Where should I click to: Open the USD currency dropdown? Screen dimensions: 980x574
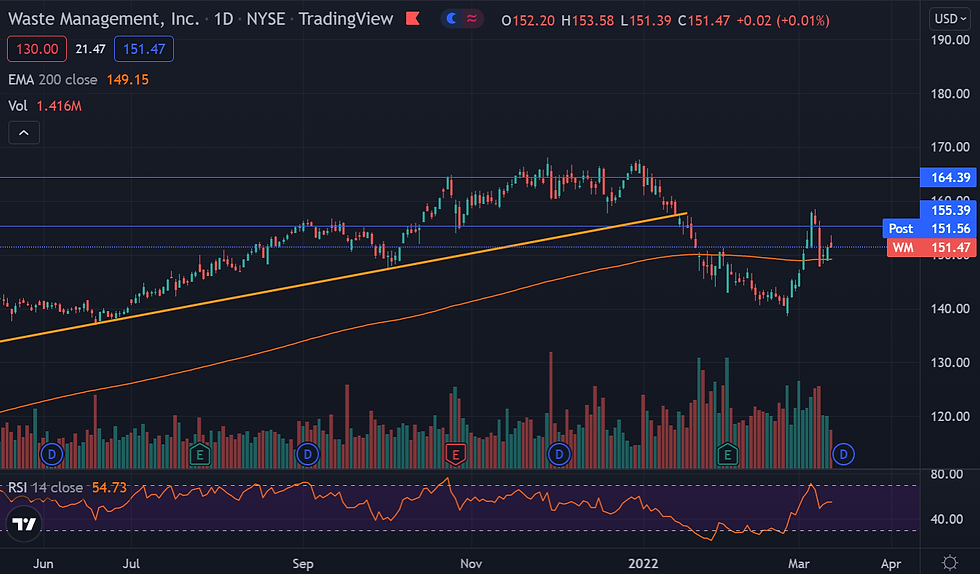pos(951,19)
